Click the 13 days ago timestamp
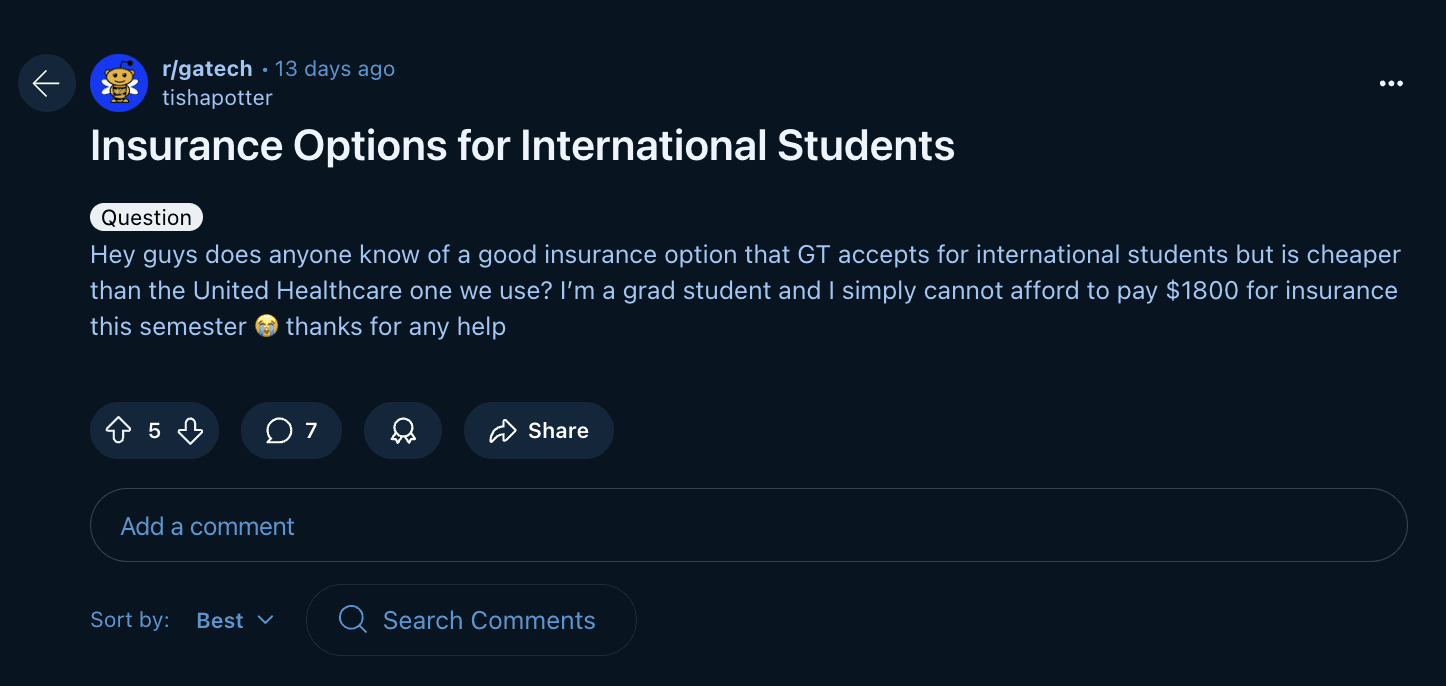The height and width of the screenshot is (686, 1446). coord(335,69)
